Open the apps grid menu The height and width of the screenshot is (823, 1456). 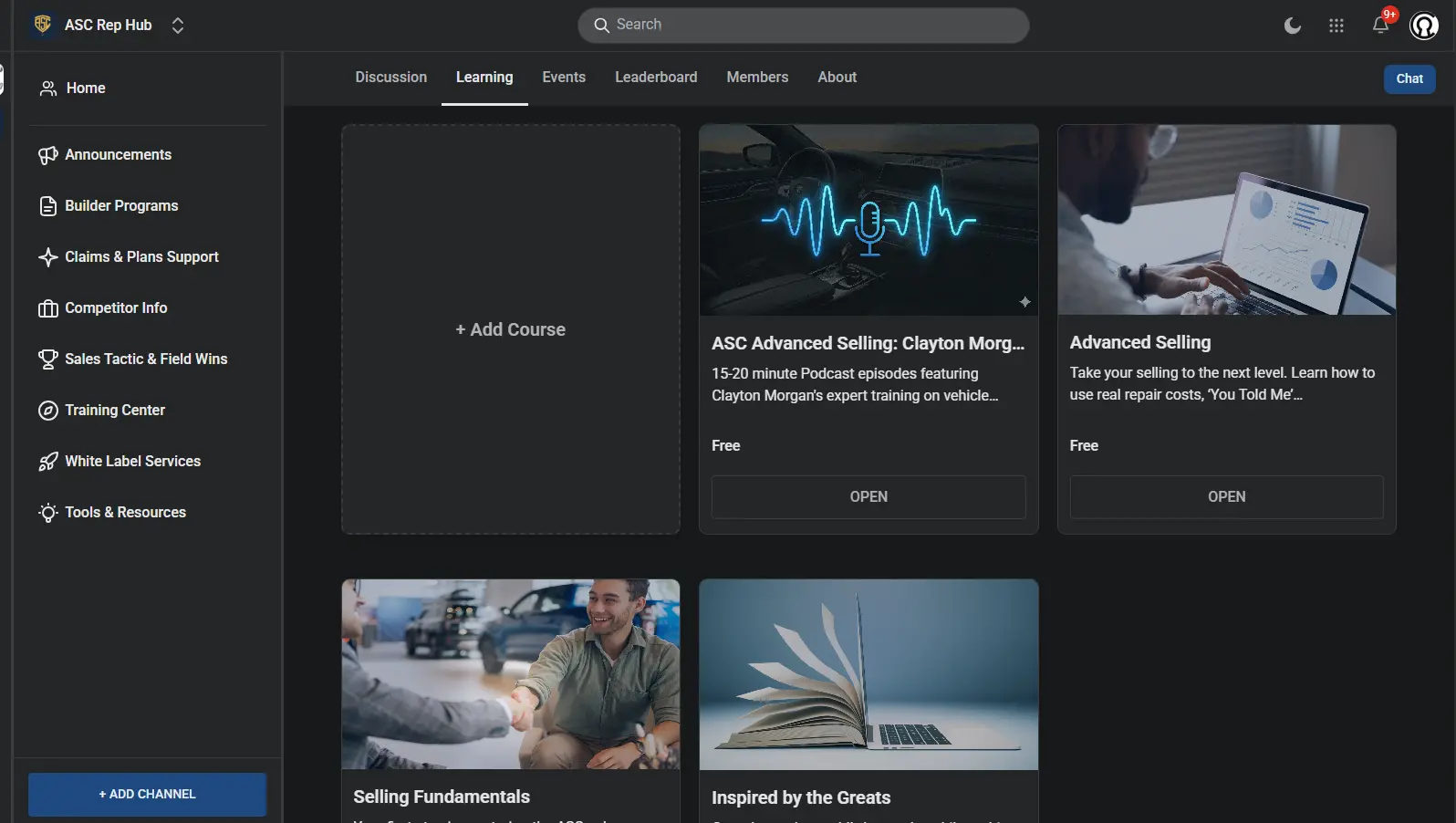pos(1336,26)
